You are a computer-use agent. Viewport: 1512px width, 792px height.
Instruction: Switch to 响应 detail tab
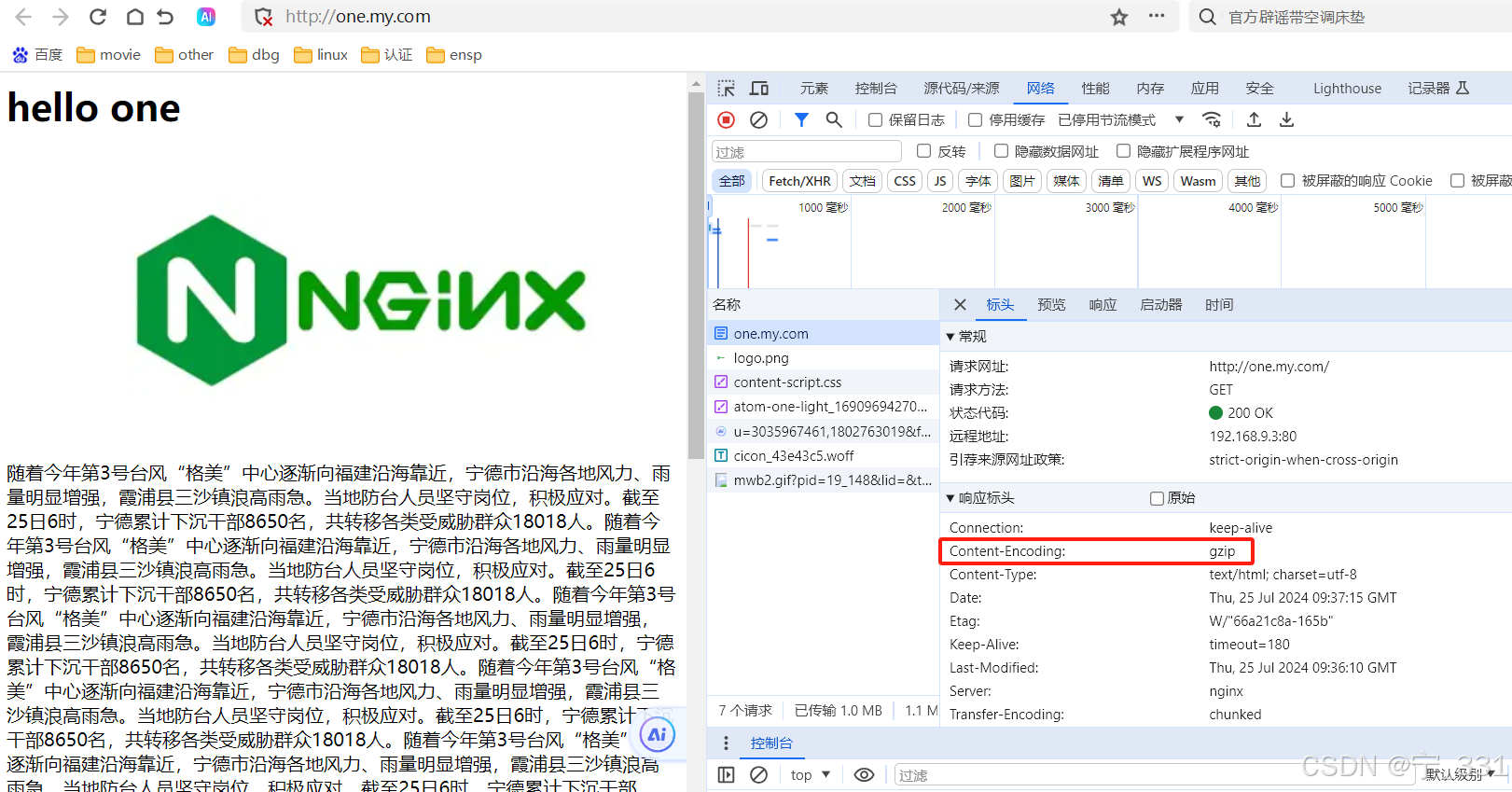pos(1103,305)
